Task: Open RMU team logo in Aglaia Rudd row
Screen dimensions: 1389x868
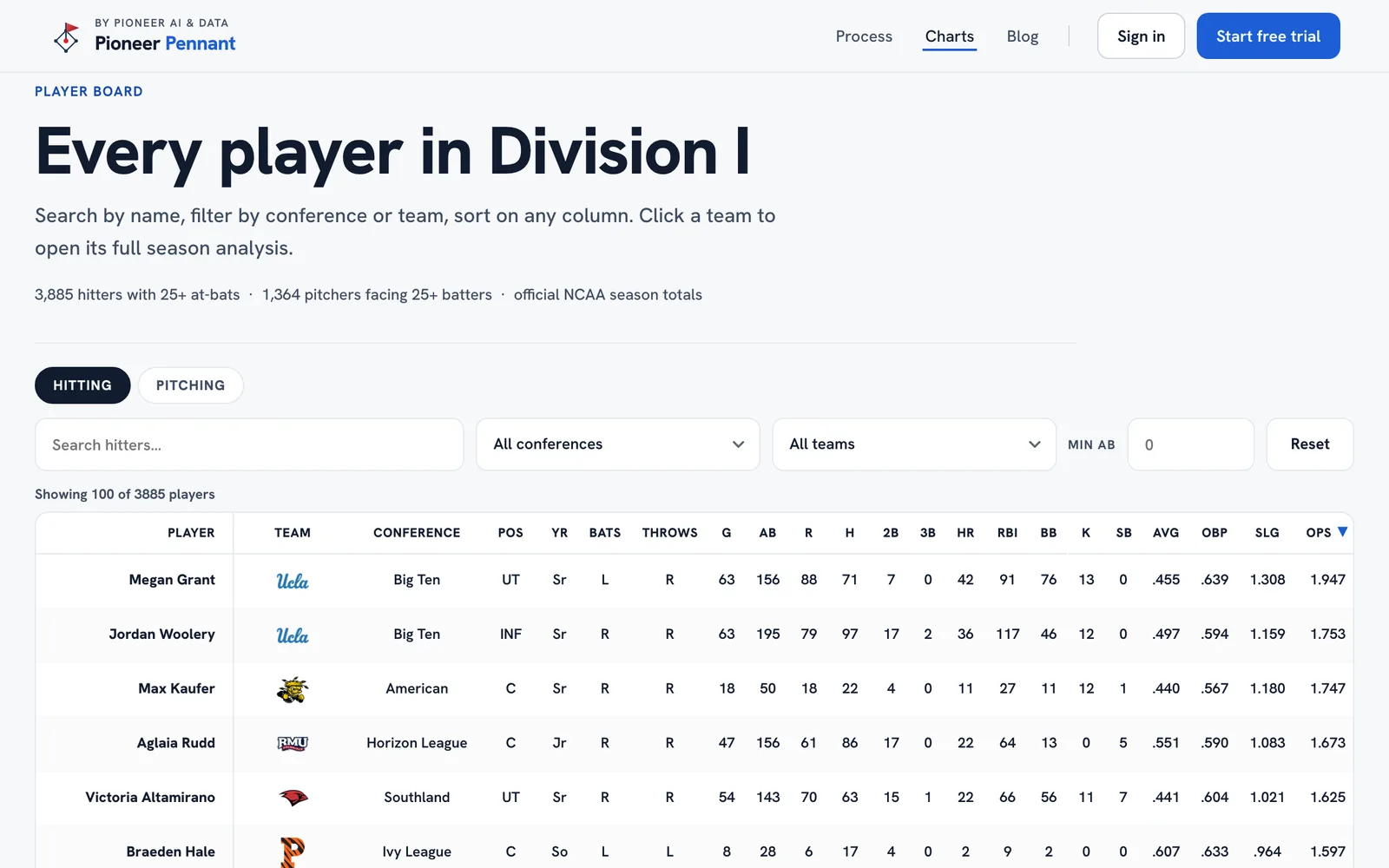Action: click(x=293, y=743)
